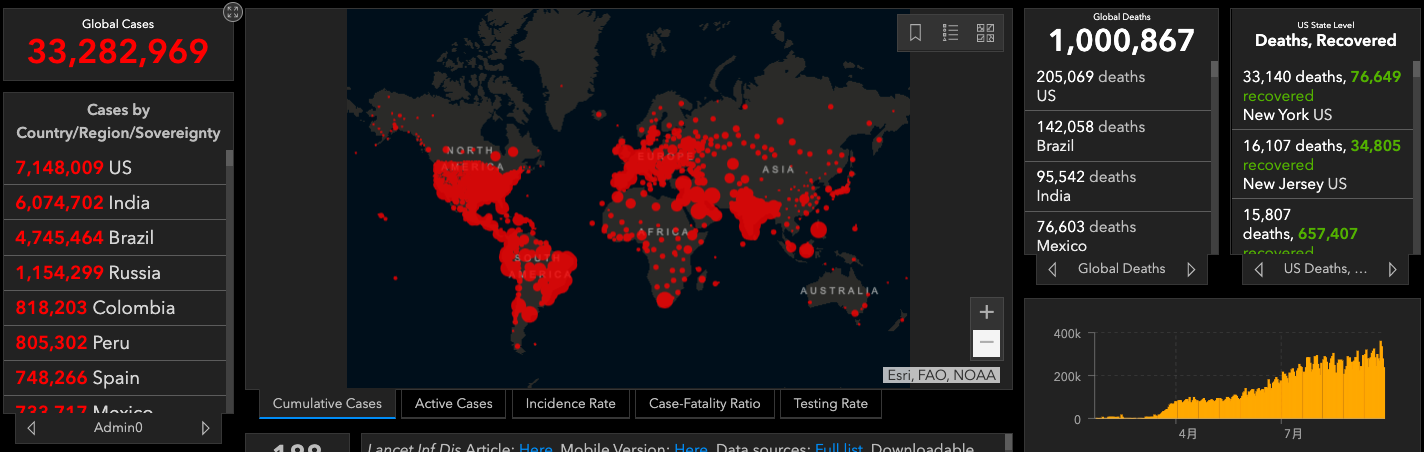Open the Mobile Version Here link

[x=690, y=447]
